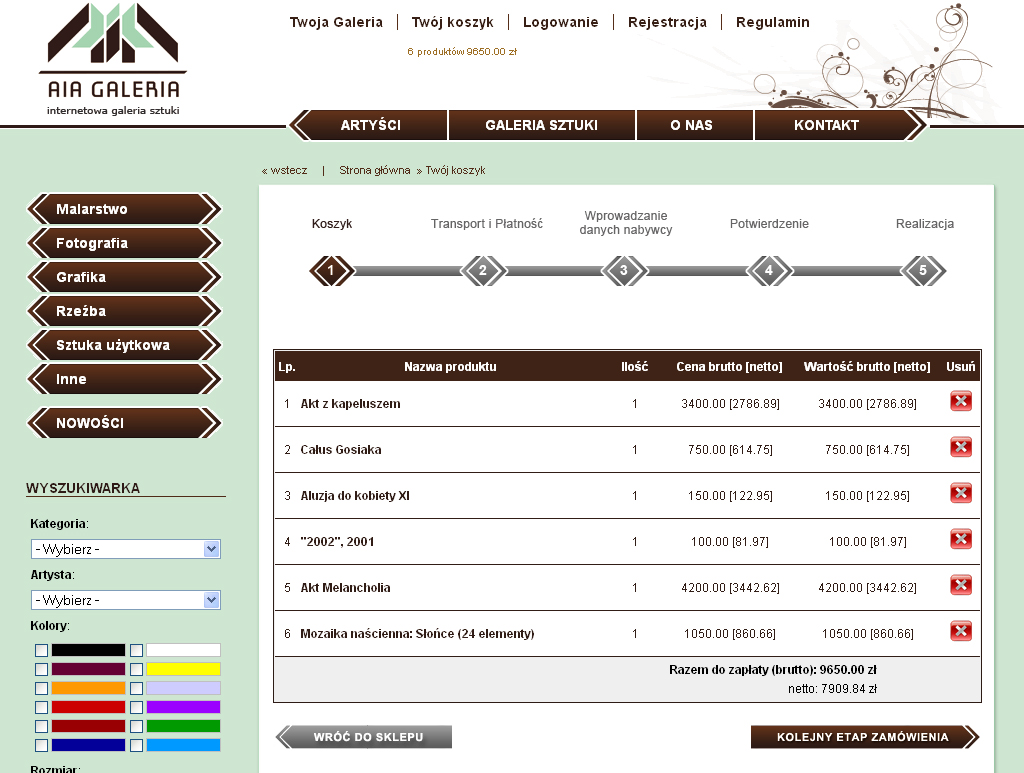The width and height of the screenshot is (1024, 773).
Task: Tick the black color checkbox
Action: pos(41,651)
